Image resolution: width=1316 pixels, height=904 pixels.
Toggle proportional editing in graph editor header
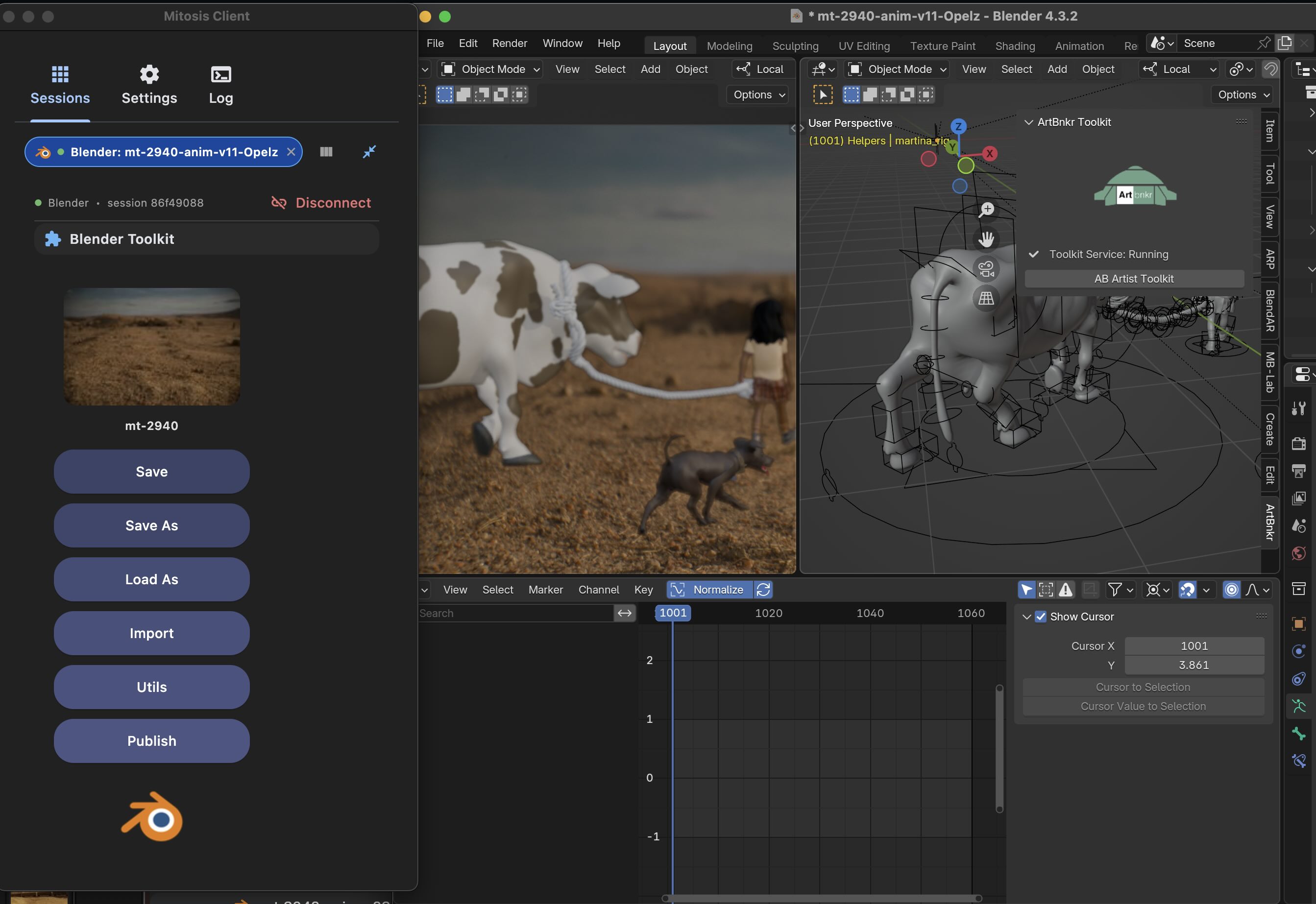[1232, 590]
